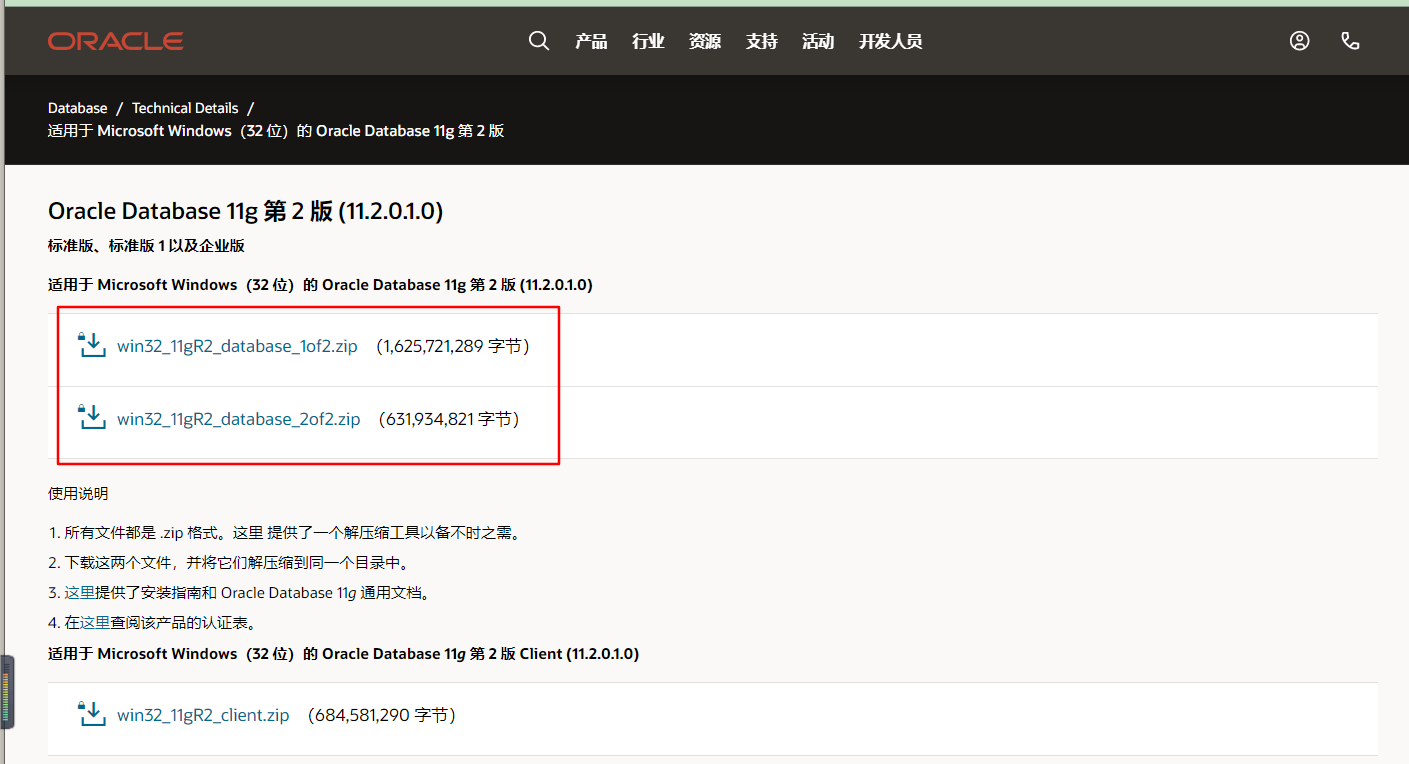Viewport: 1409px width, 764px height.
Task: Open the search magnifier icon
Action: [539, 40]
